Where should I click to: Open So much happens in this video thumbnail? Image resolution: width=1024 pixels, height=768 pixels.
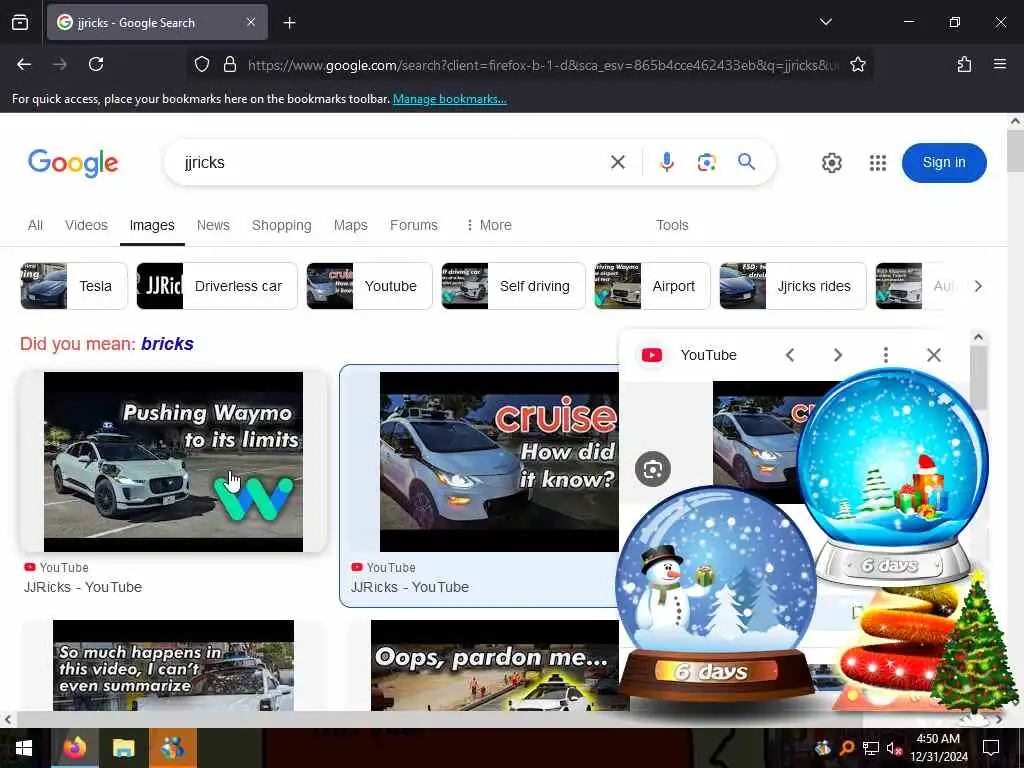pyautogui.click(x=173, y=665)
